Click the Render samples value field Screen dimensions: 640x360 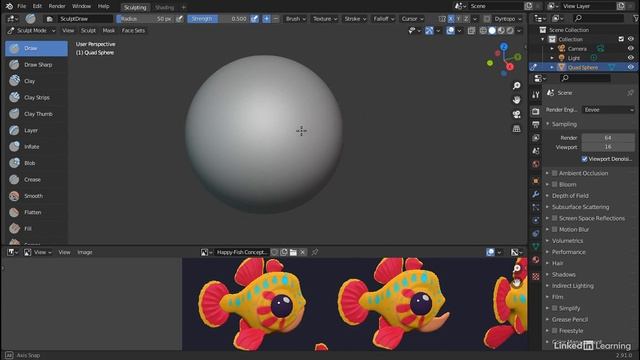click(608, 138)
